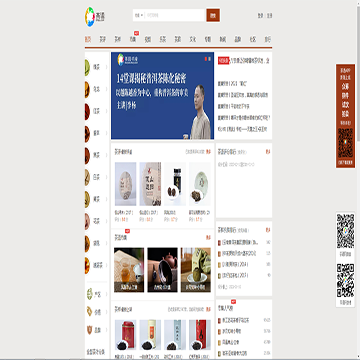Select the brand (品牌) shield icon
360x360 pixels.
pos(89,330)
